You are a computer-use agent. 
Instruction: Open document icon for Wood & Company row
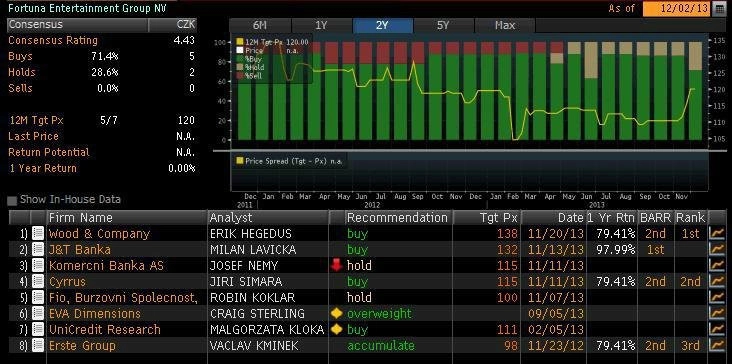click(37, 233)
